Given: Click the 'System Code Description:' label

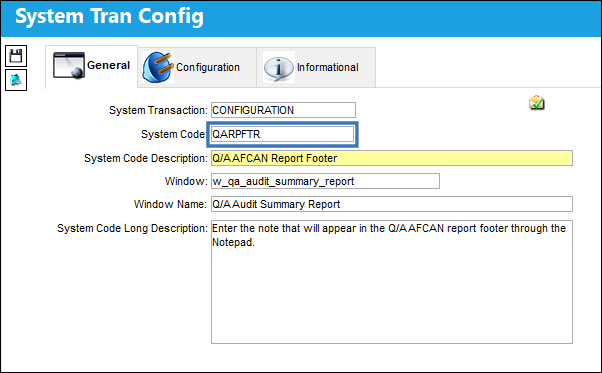Looking at the screenshot, I should 146,158.
